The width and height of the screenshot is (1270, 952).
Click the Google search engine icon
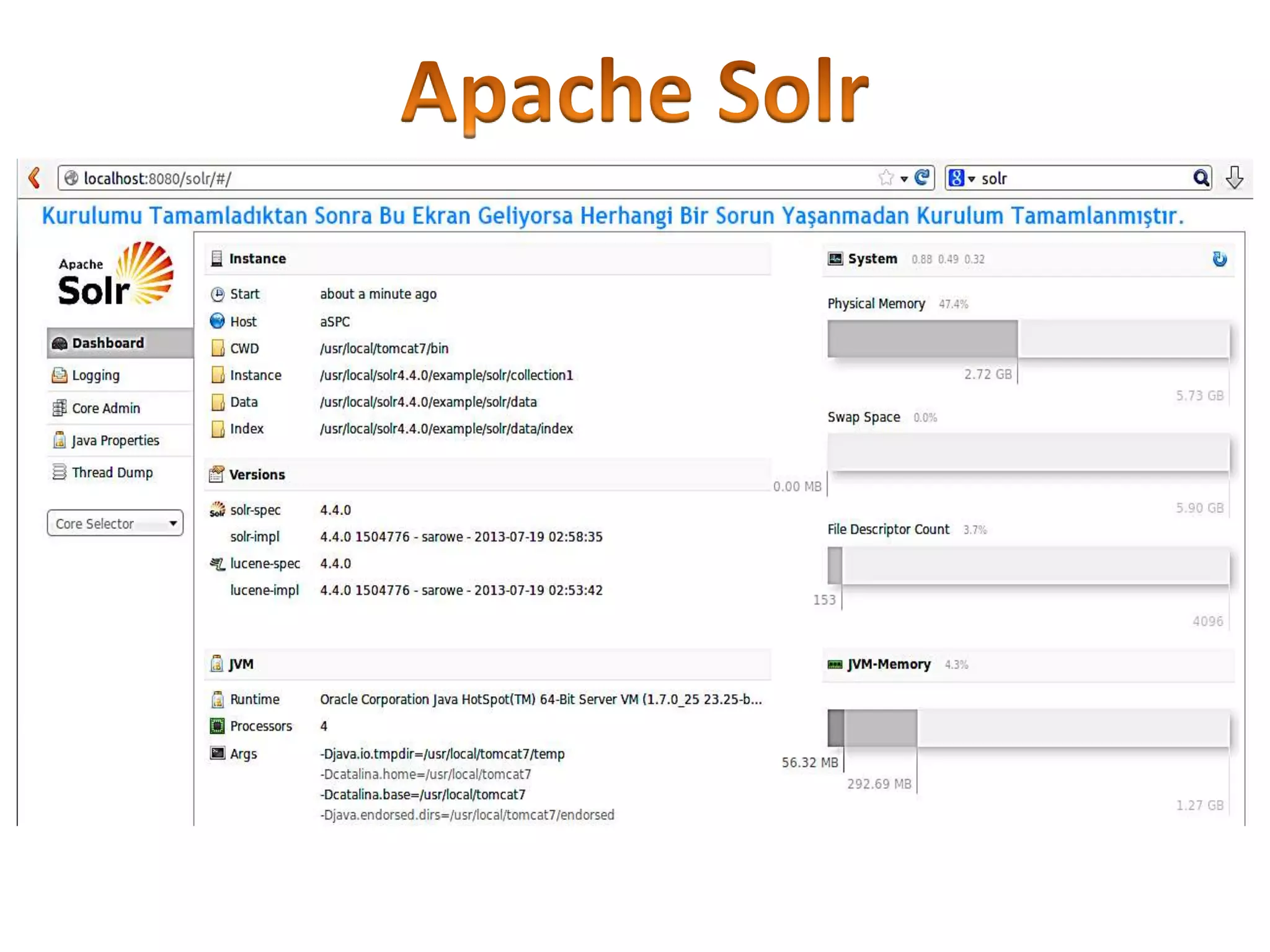click(956, 178)
